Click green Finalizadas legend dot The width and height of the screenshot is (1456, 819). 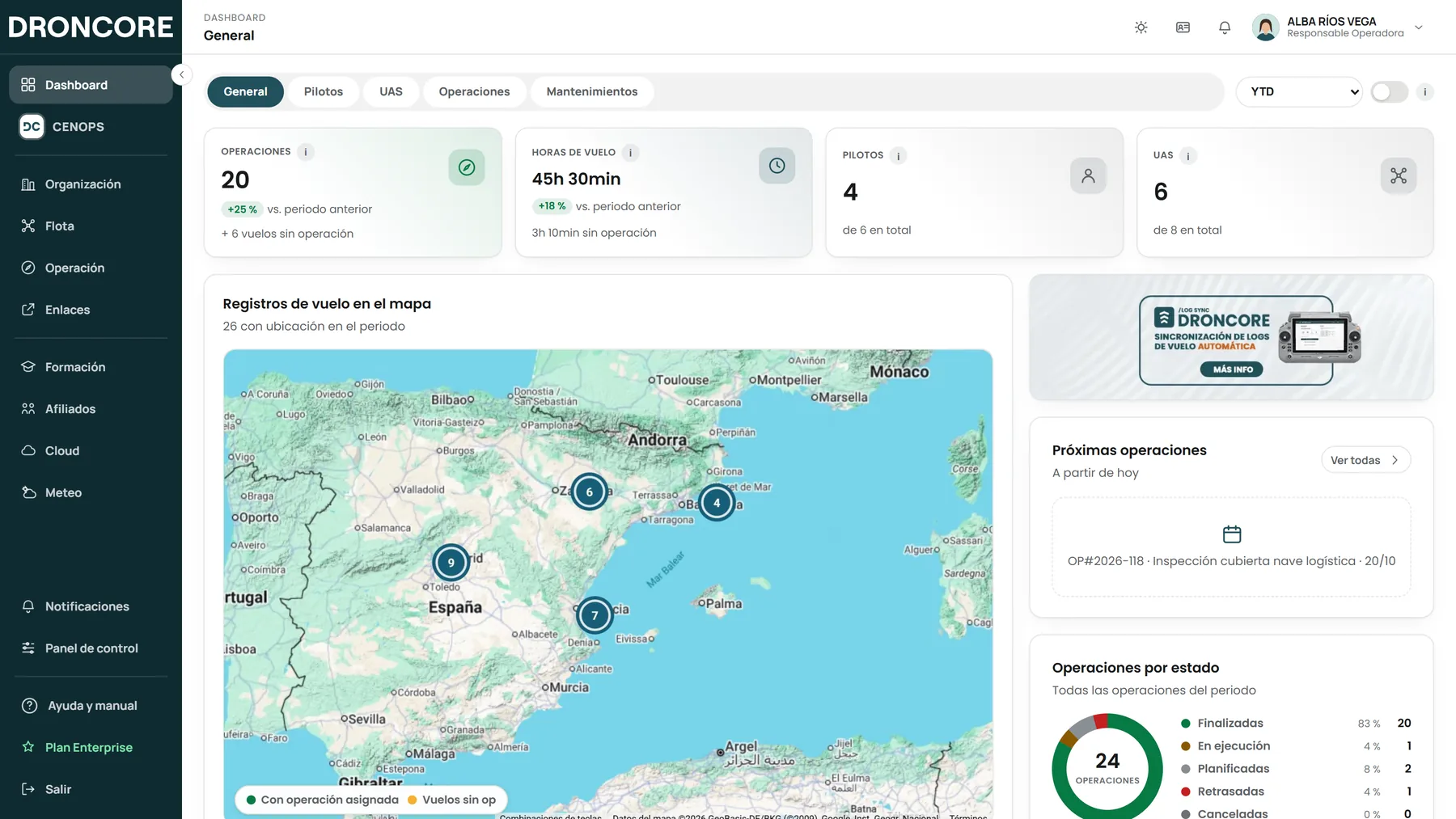pyautogui.click(x=1185, y=724)
